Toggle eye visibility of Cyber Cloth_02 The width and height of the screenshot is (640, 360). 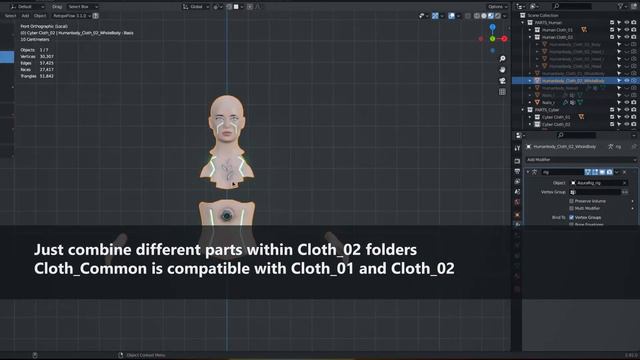point(627,124)
